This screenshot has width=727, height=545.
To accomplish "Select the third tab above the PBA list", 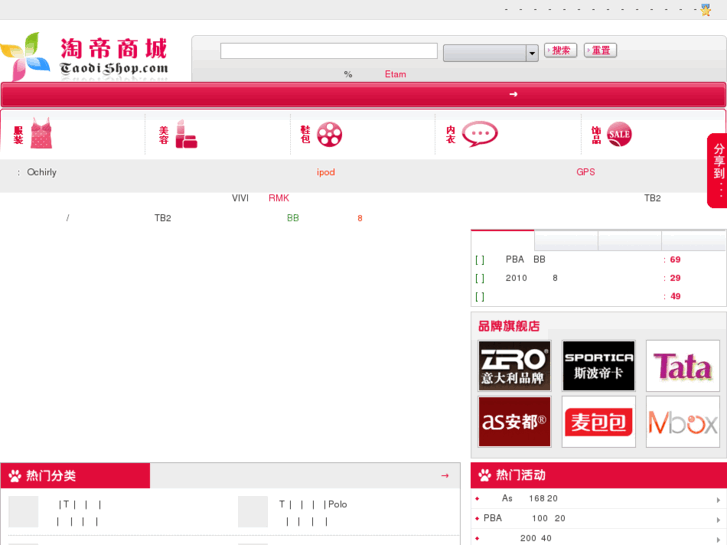I will coord(630,240).
